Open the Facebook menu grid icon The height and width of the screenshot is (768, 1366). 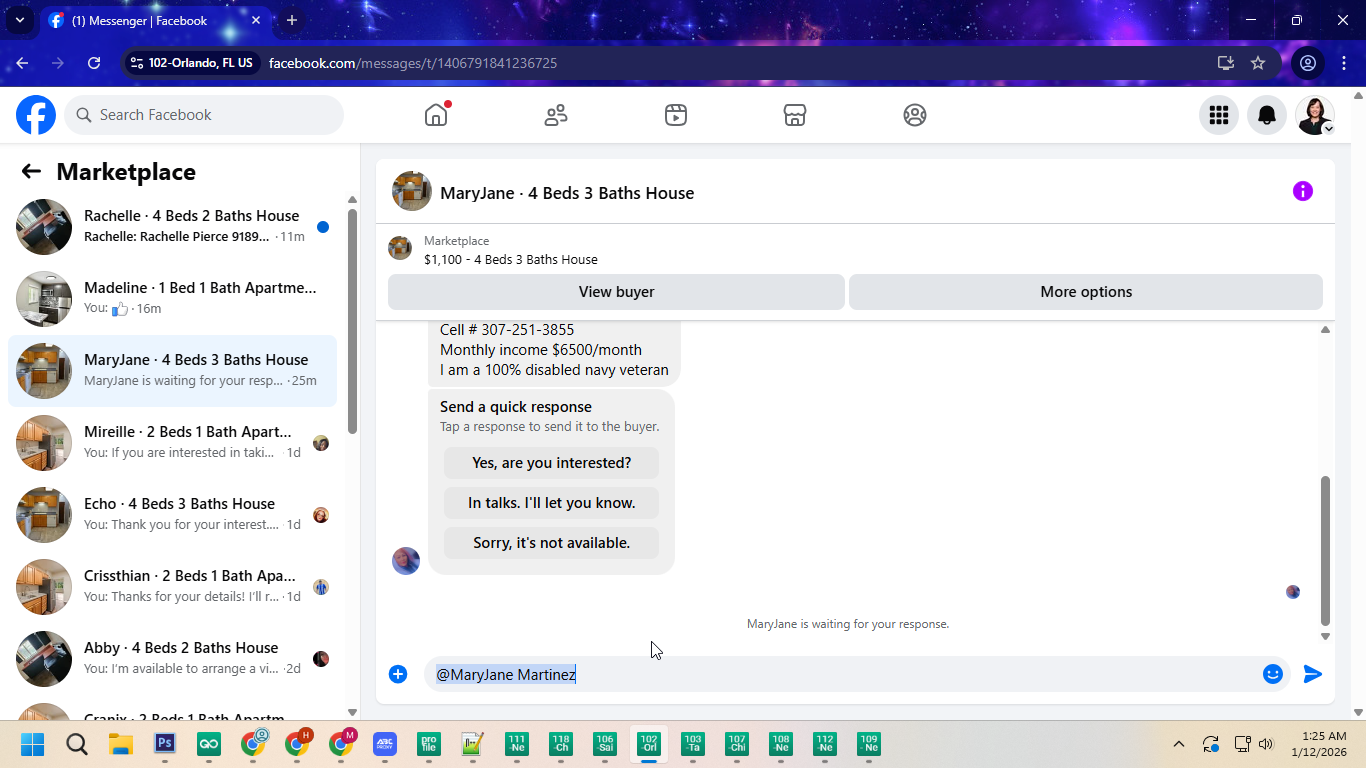[x=1219, y=115]
